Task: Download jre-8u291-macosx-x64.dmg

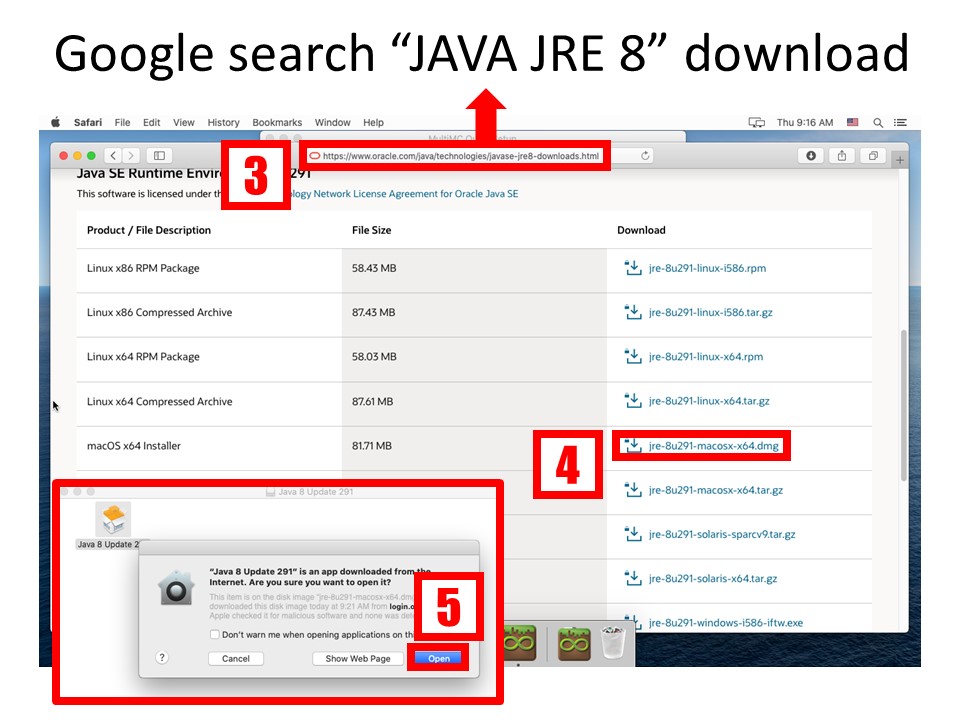Action: (714, 446)
